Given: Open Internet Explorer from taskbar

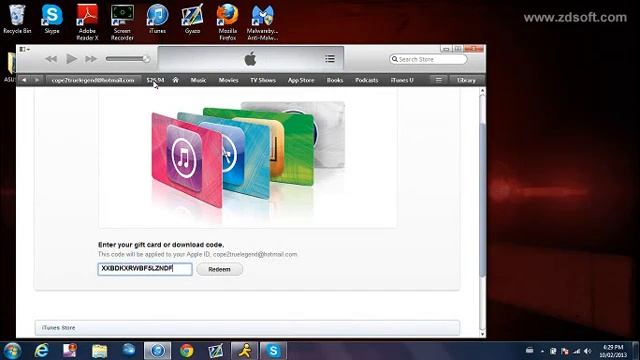Looking at the screenshot, I should tap(41, 351).
